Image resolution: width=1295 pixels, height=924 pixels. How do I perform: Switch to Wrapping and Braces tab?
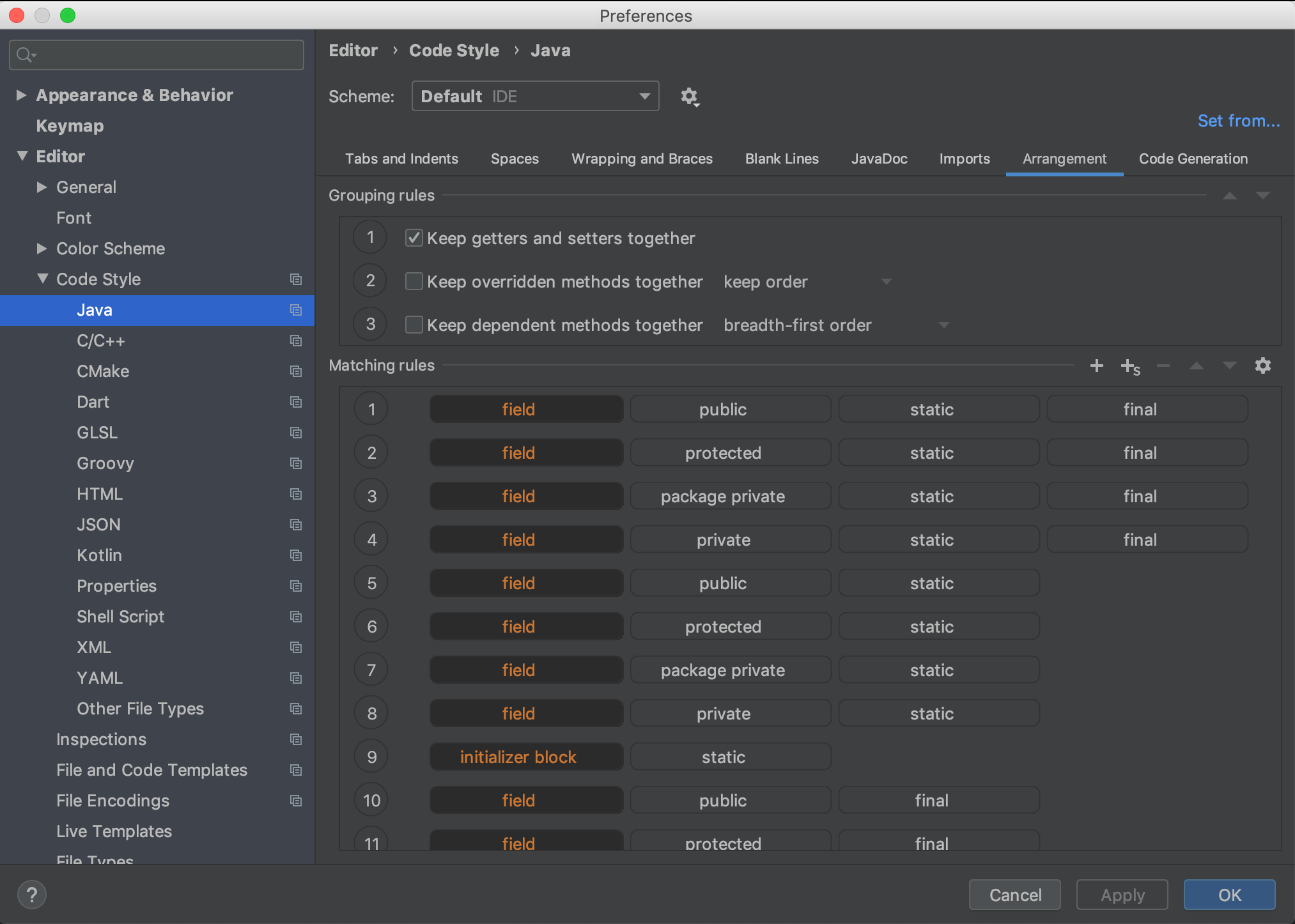pos(642,158)
